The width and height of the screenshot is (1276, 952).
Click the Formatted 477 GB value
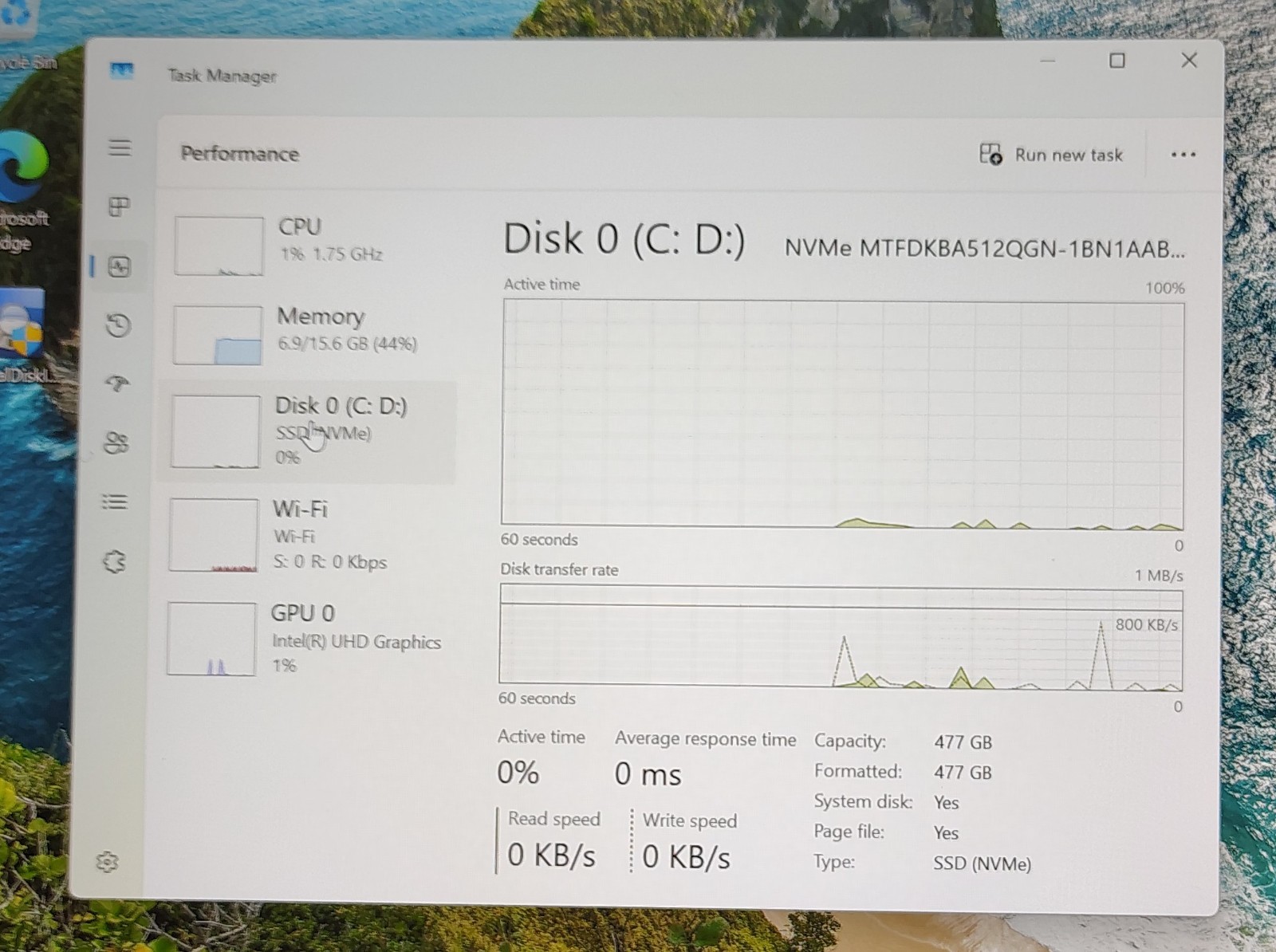click(x=963, y=773)
